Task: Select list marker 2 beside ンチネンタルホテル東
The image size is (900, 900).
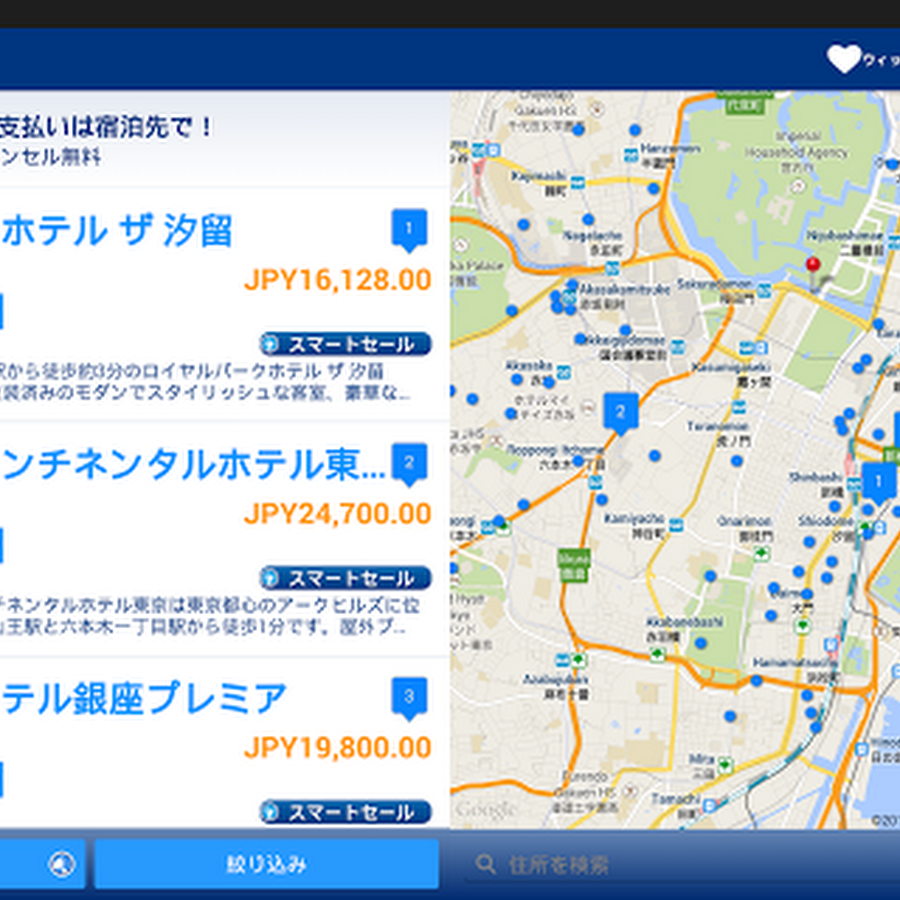Action: pos(409,464)
